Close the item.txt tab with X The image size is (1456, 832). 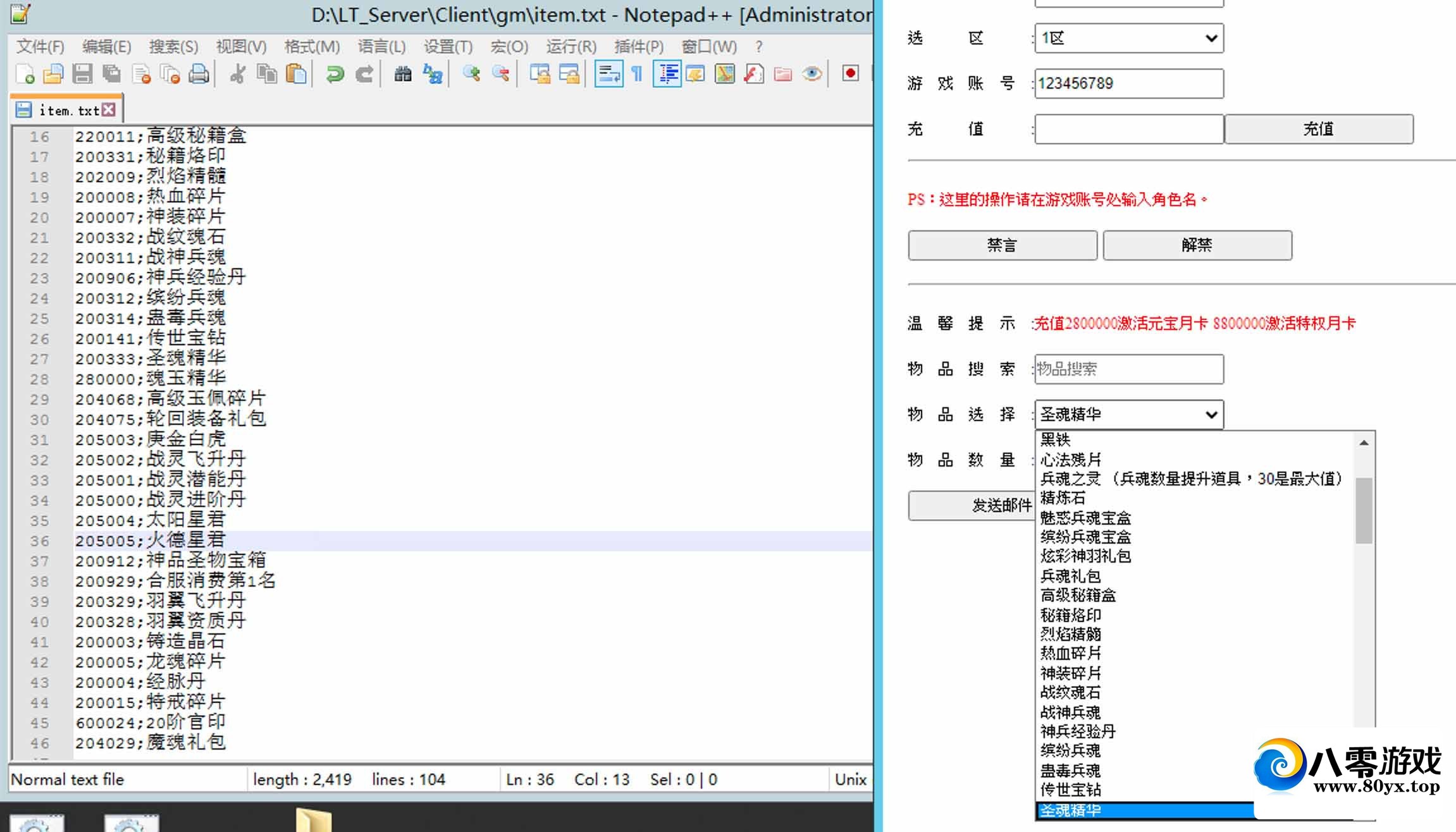[x=109, y=110]
